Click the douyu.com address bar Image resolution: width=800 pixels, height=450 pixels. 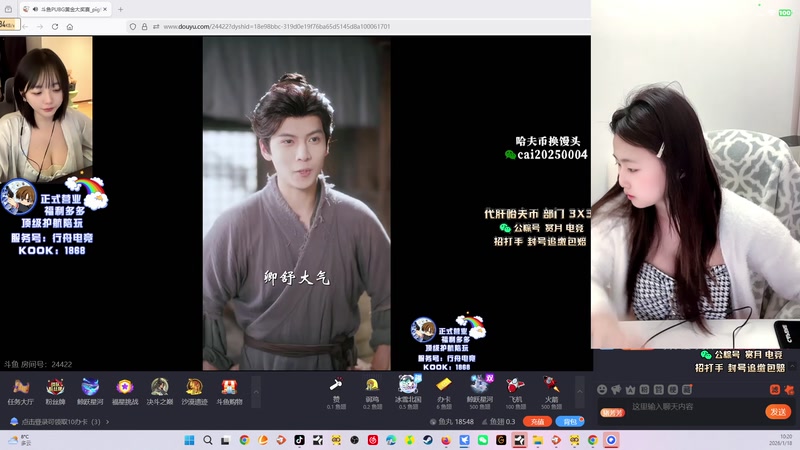[x=277, y=27]
